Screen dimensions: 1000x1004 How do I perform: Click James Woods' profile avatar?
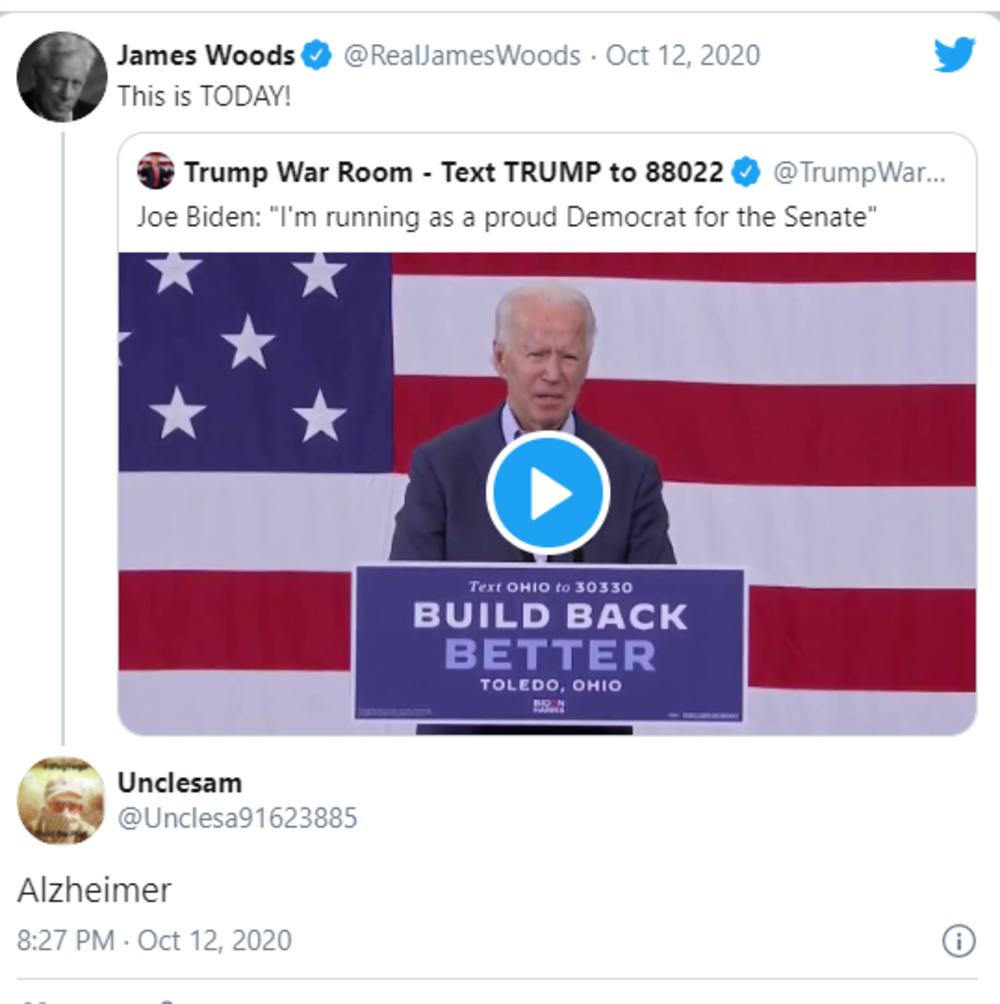tap(62, 77)
